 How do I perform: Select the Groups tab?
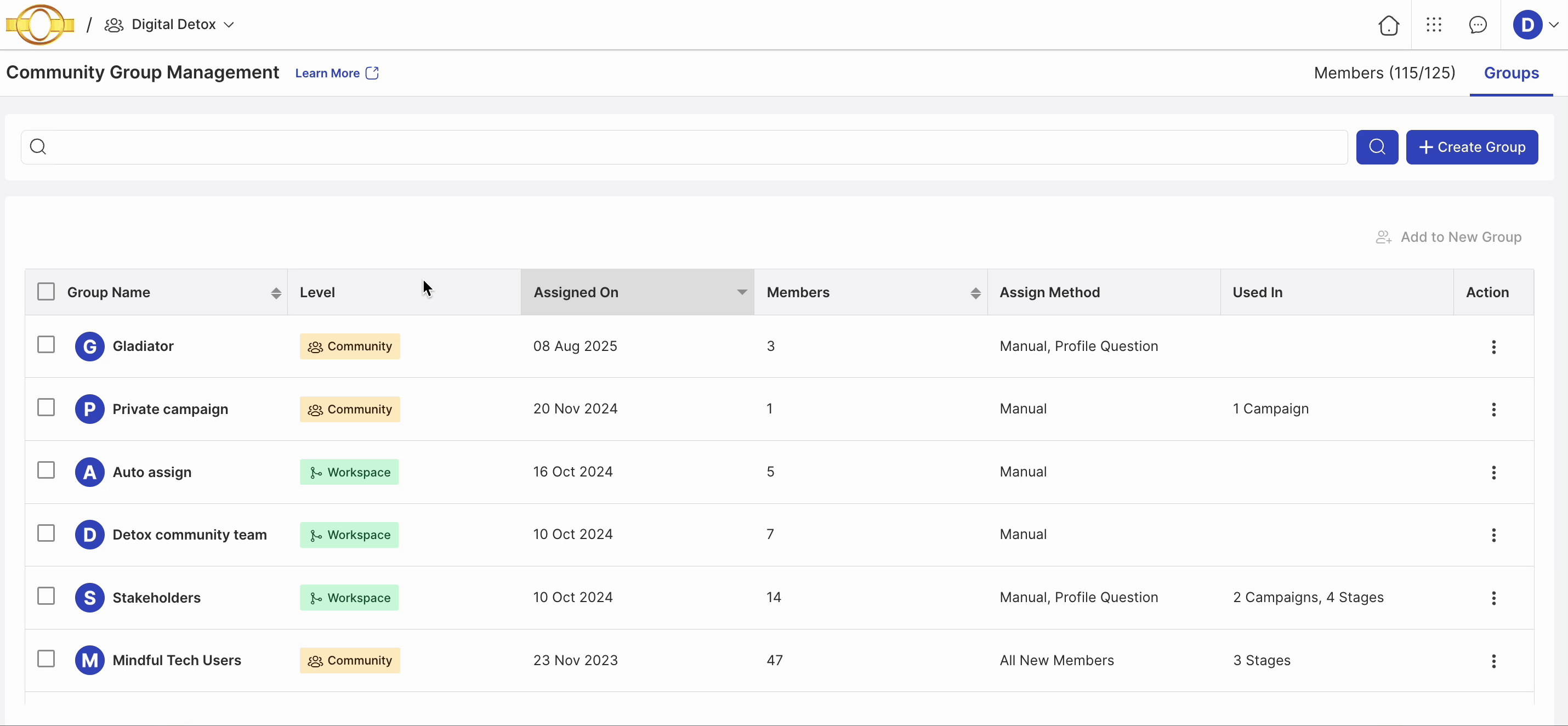click(1511, 73)
